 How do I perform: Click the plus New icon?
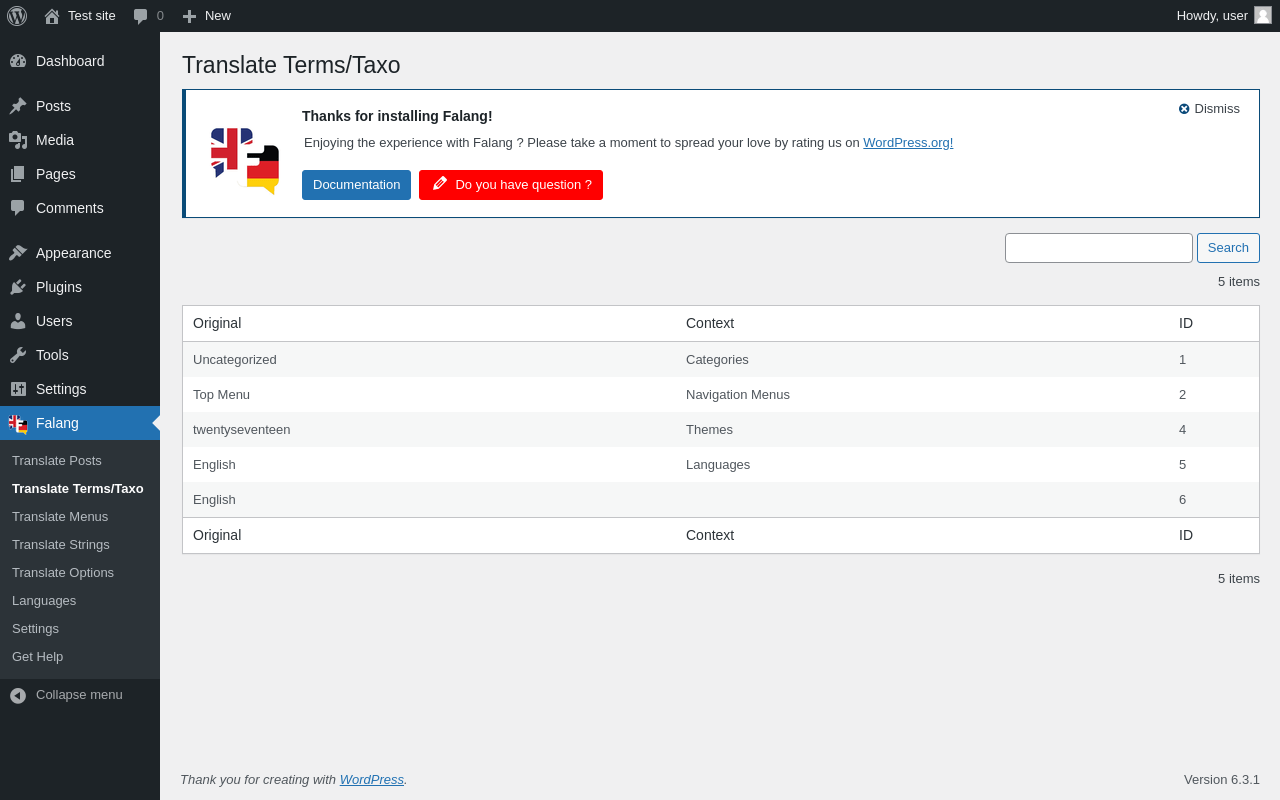tap(189, 16)
